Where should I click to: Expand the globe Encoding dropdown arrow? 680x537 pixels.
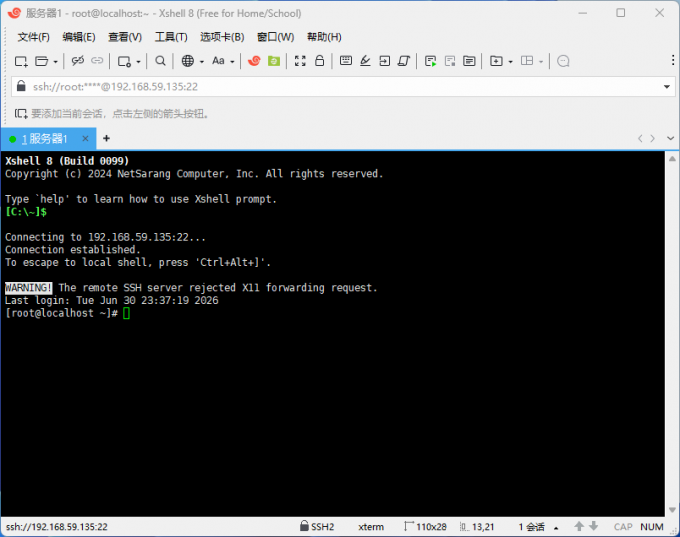[x=202, y=62]
